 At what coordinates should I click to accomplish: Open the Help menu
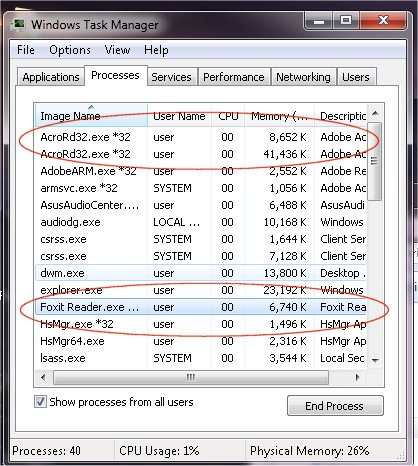(x=156, y=50)
